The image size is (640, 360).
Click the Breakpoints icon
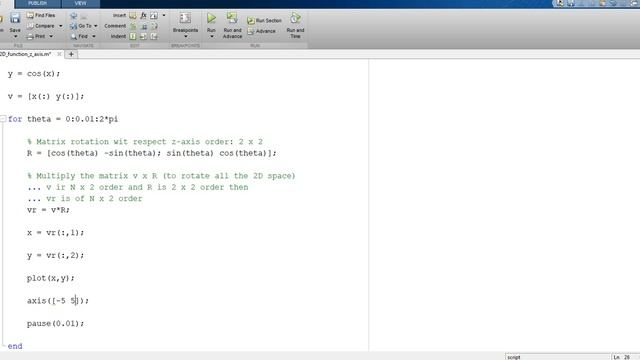point(185,18)
